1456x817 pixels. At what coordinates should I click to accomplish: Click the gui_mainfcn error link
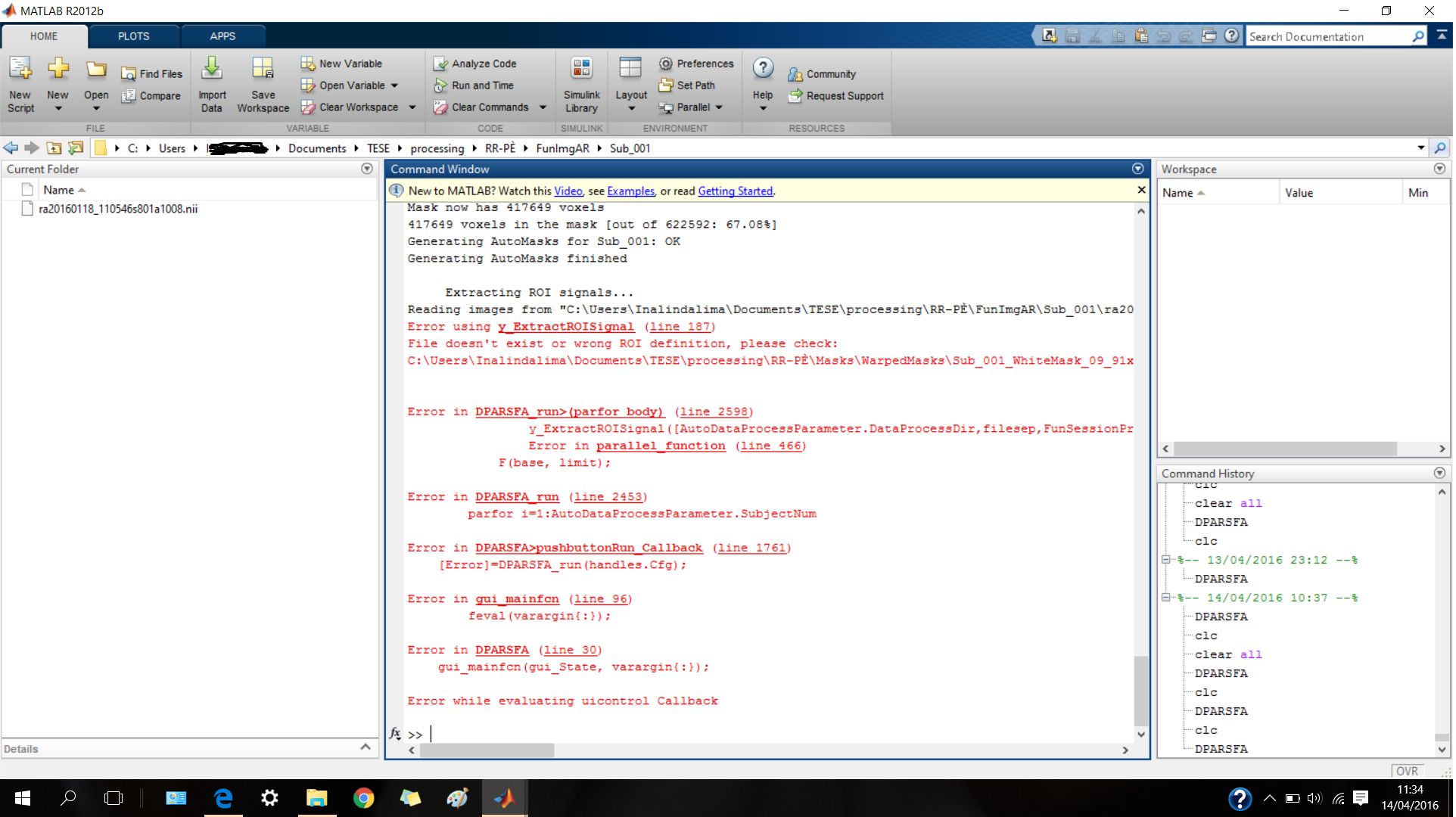click(x=517, y=599)
